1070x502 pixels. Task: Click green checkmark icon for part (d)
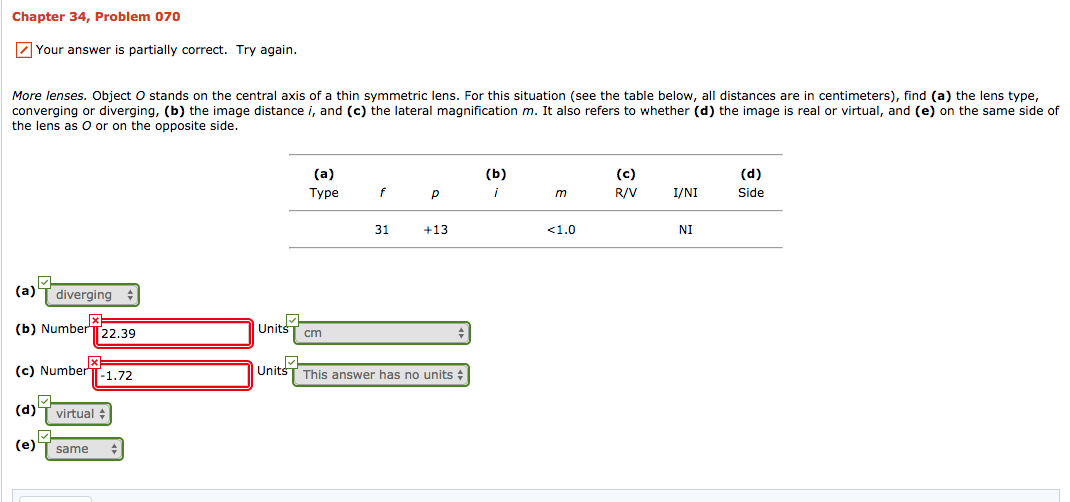45,400
